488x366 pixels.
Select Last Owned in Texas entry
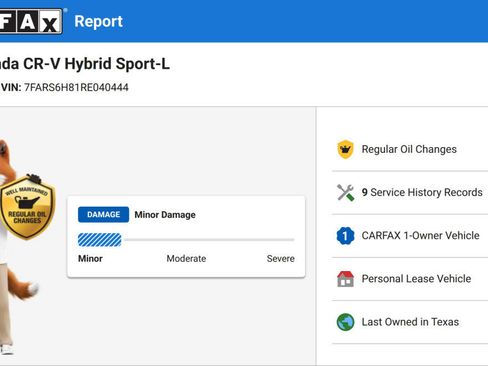click(410, 322)
